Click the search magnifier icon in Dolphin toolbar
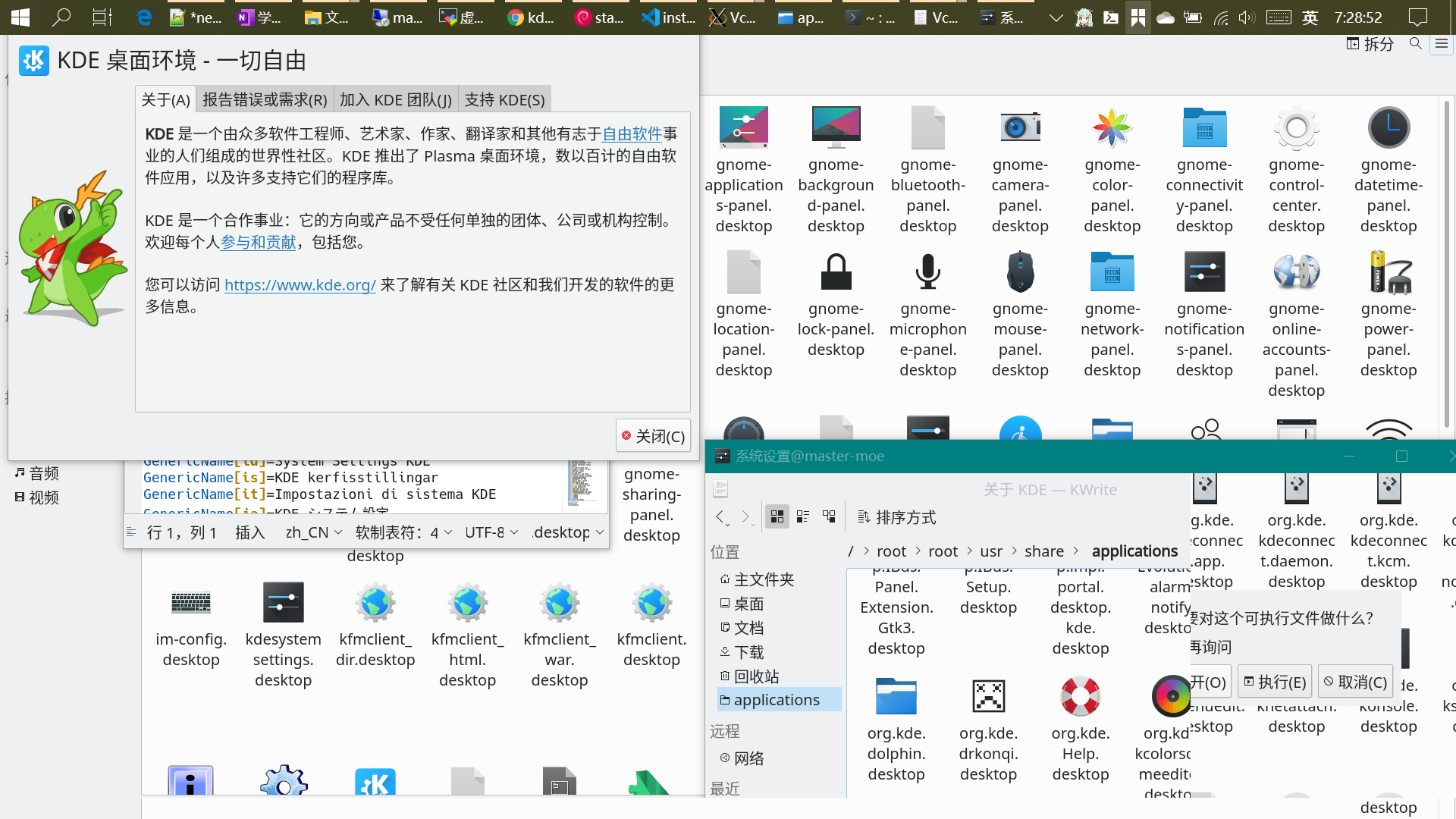This screenshot has height=819, width=1456. 1415,44
